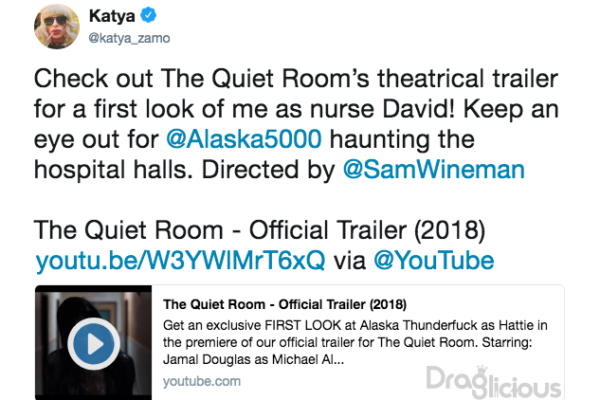Click the card description starting 'Get an exclusive'
Viewport: 600px width, 400px height.
click(x=355, y=342)
